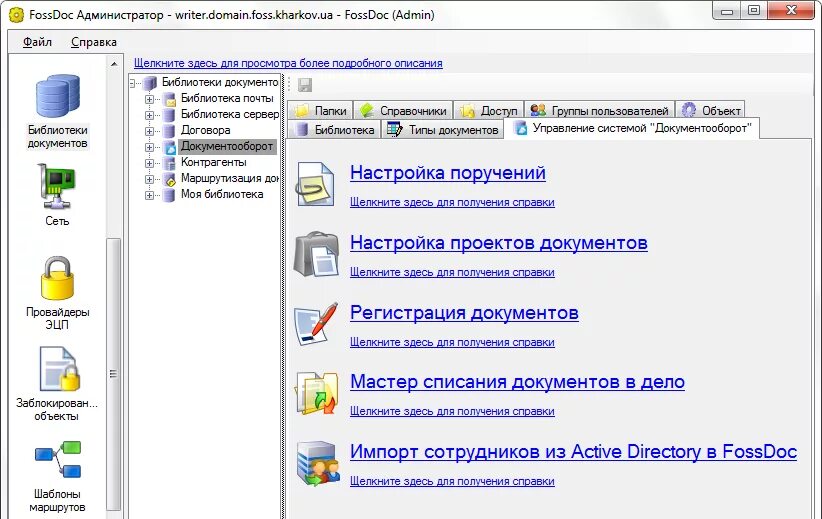Click the Документооборот tree node icon
The width and height of the screenshot is (822, 519).
169,147
